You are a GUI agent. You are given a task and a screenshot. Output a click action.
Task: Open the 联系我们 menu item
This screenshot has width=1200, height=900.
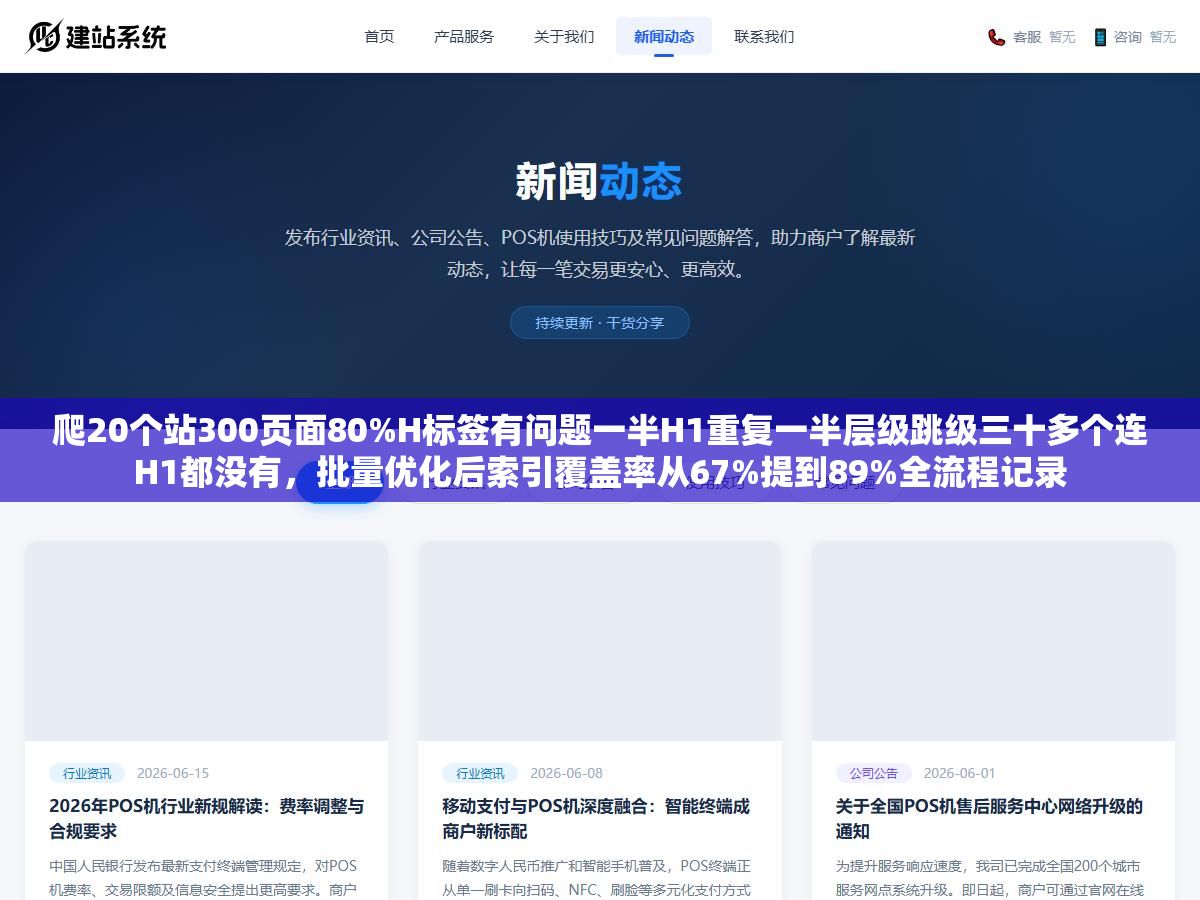pyautogui.click(x=764, y=36)
